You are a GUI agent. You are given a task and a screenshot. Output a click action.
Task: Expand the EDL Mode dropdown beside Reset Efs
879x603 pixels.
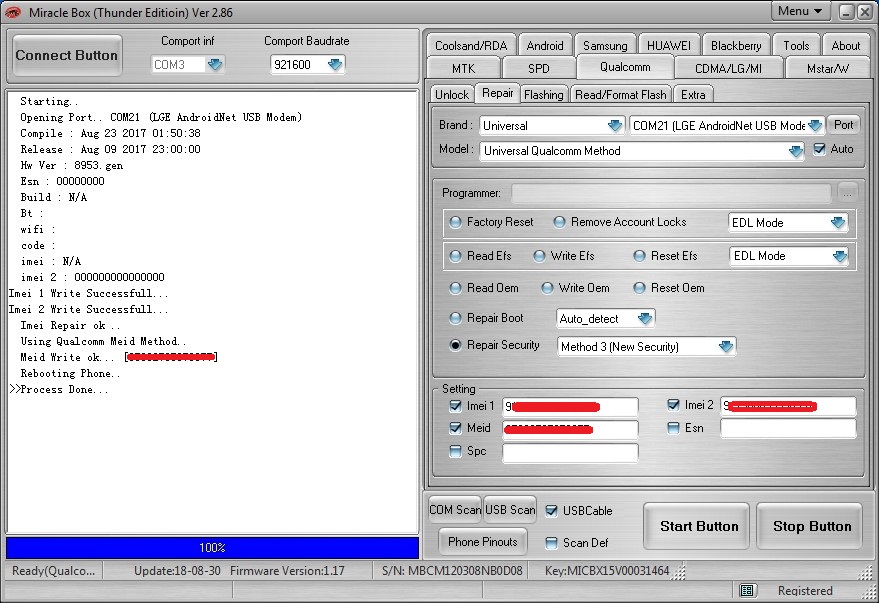839,256
